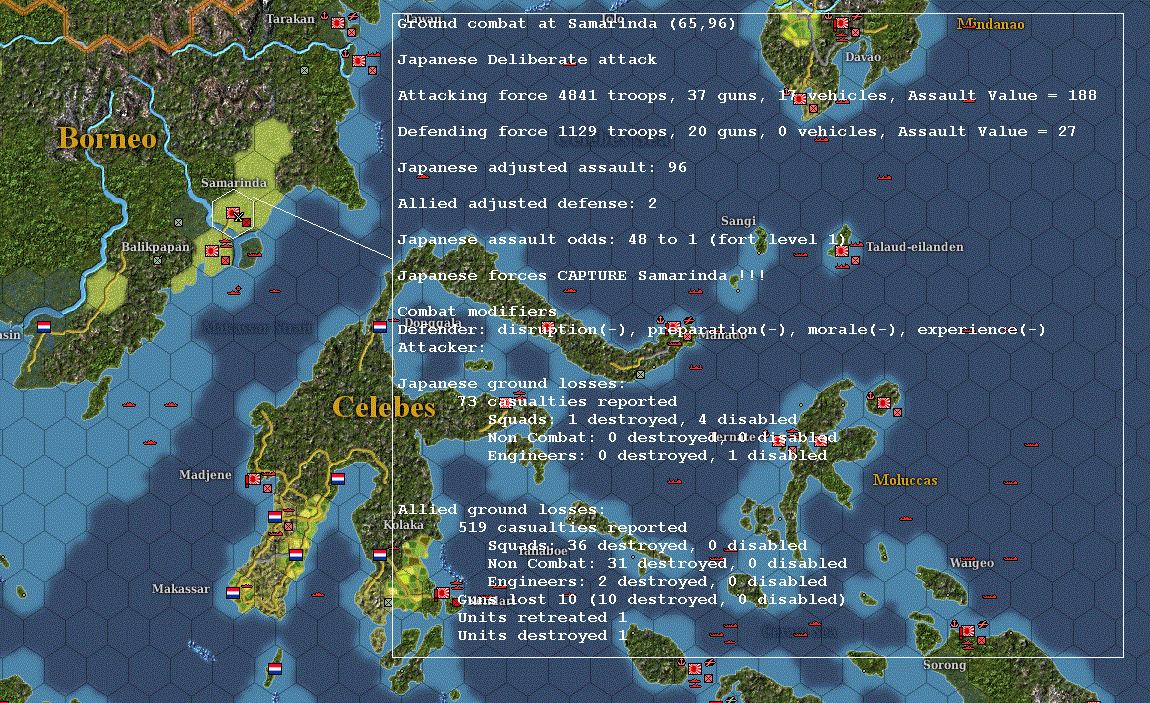Viewport: 1150px width, 703px height.
Task: Click 'Japanese forces CAPTURE Samarinda !!!' line
Action: point(582,275)
